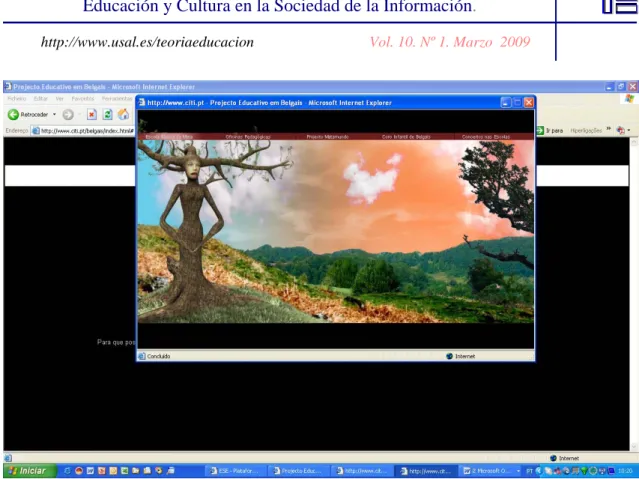Click the address bar URL field
The image size is (639, 479).
83,131
